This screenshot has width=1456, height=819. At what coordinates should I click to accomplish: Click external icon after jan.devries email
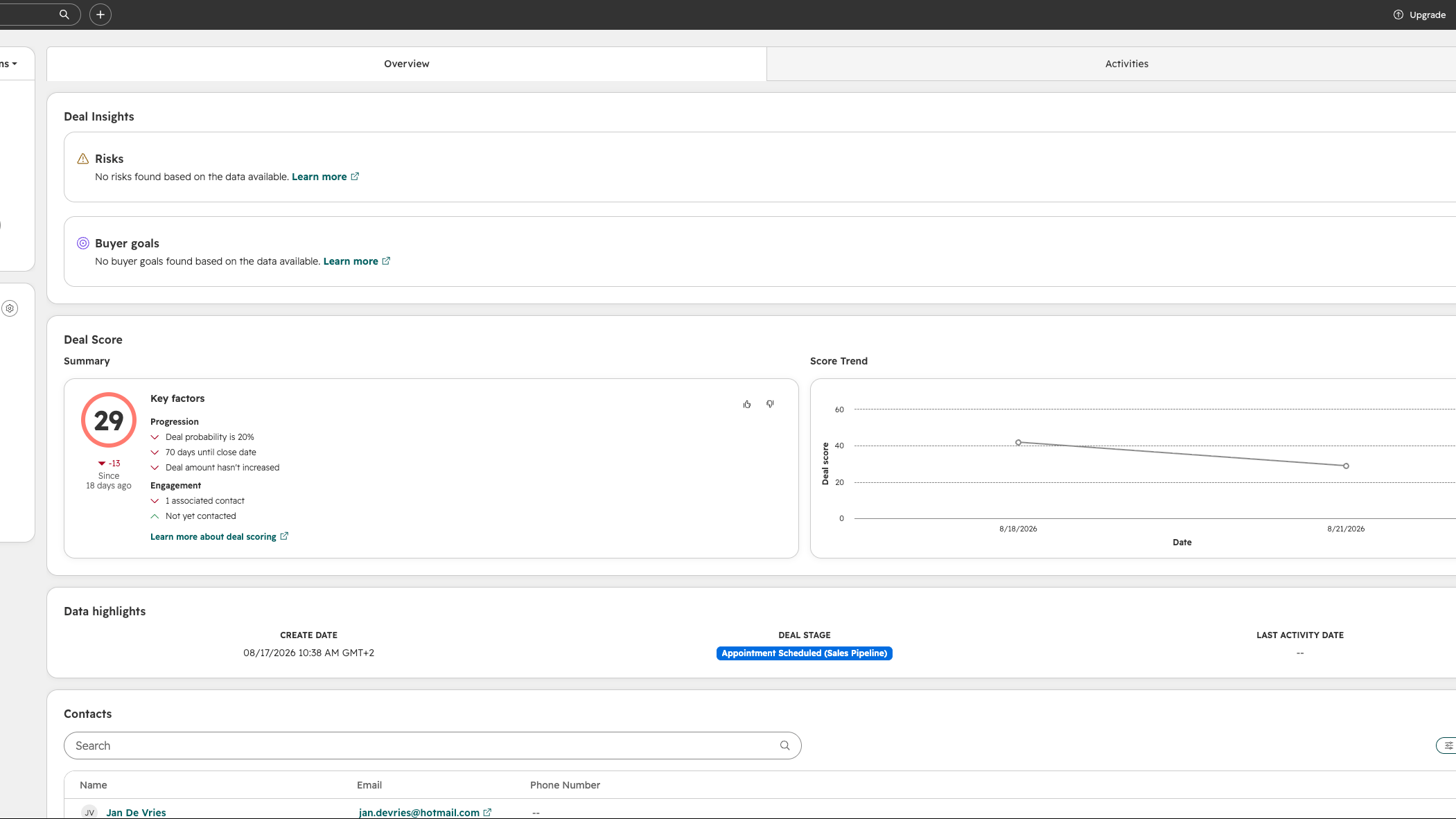487,813
